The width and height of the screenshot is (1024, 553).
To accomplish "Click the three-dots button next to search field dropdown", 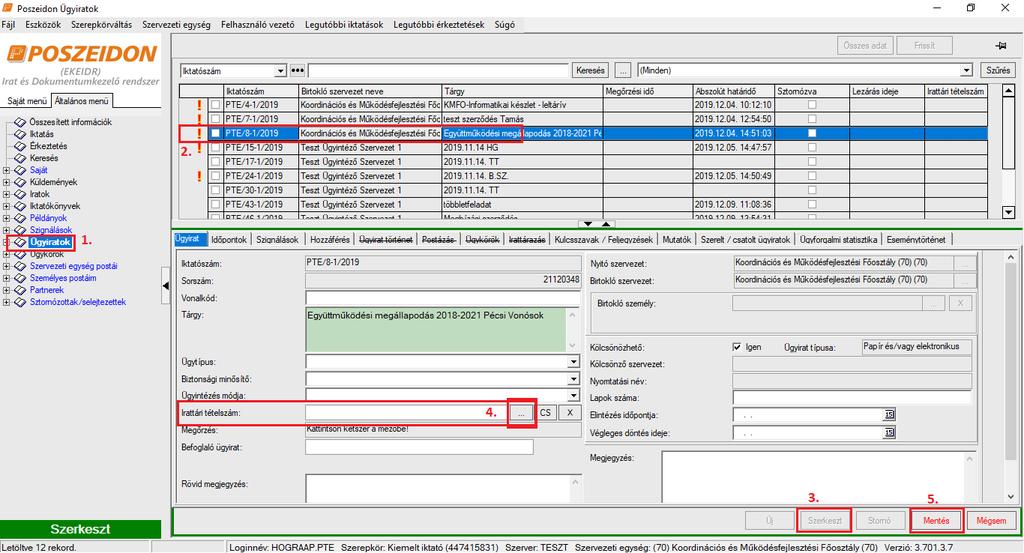I will 297,71.
